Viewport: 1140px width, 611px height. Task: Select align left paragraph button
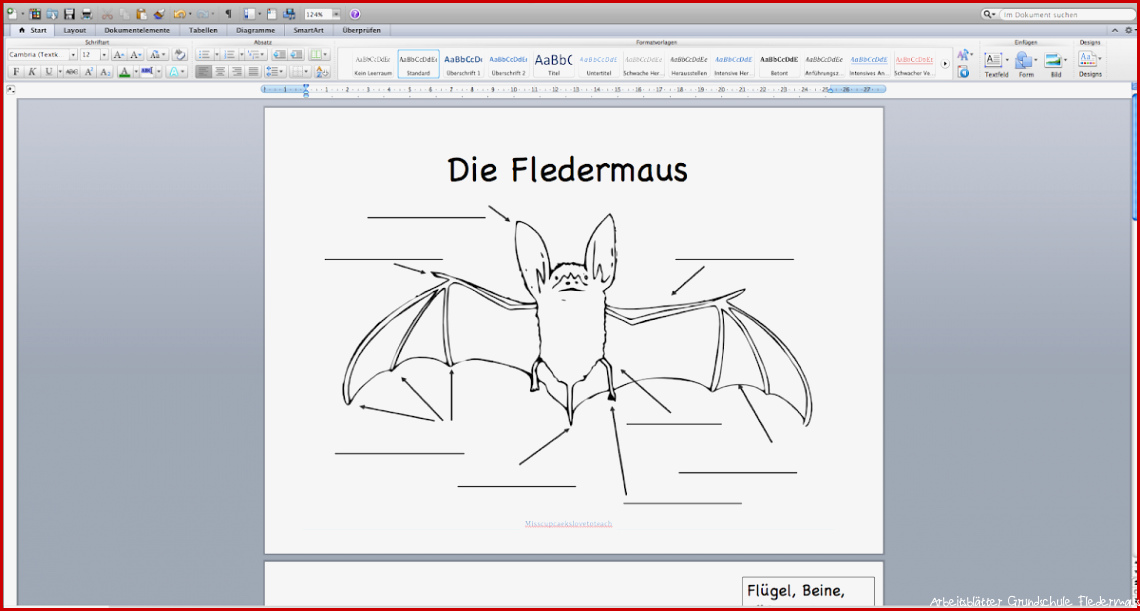[x=204, y=71]
